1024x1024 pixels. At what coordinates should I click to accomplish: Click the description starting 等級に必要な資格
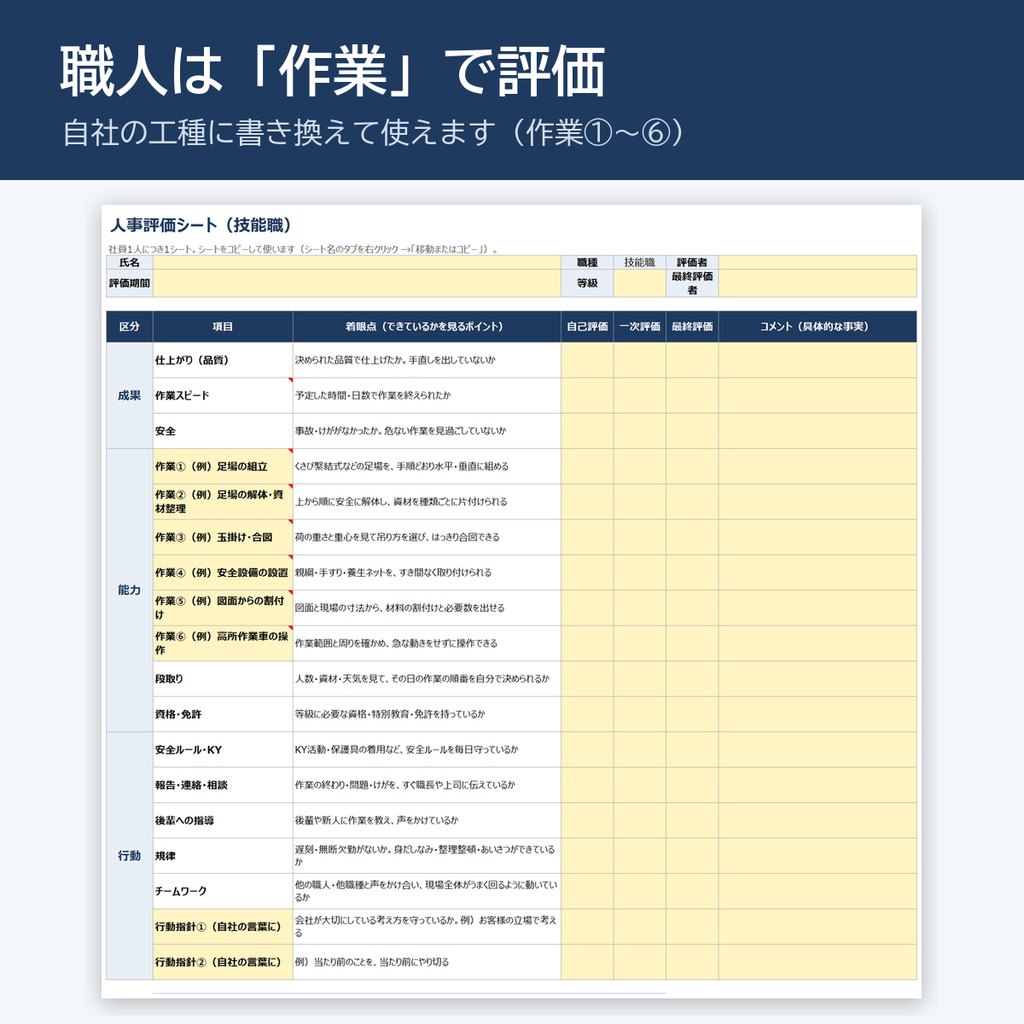tap(426, 714)
